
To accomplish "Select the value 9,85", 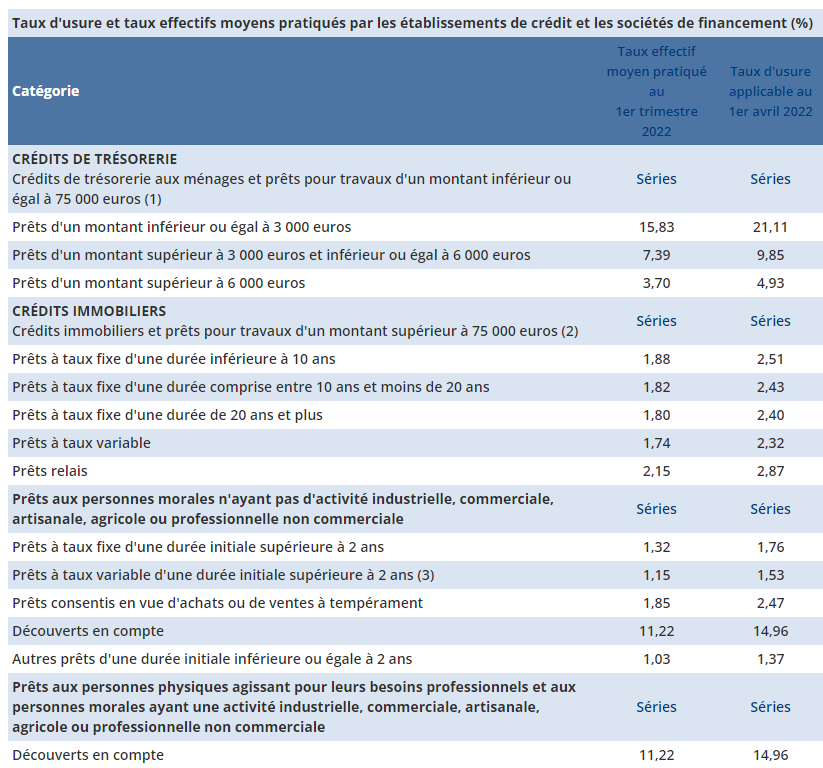I will (770, 255).
